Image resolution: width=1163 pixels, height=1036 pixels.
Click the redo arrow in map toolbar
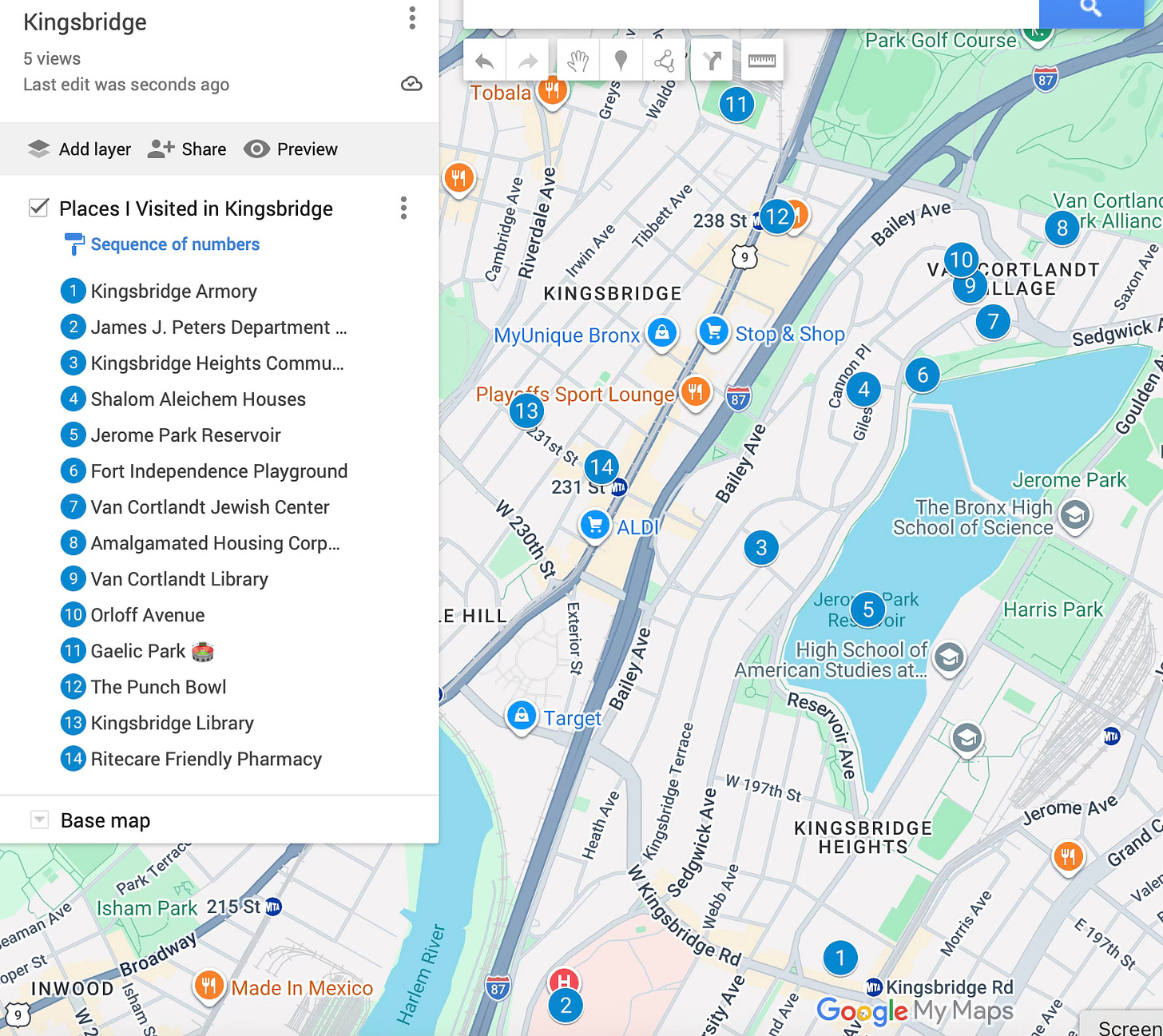pyautogui.click(x=528, y=61)
